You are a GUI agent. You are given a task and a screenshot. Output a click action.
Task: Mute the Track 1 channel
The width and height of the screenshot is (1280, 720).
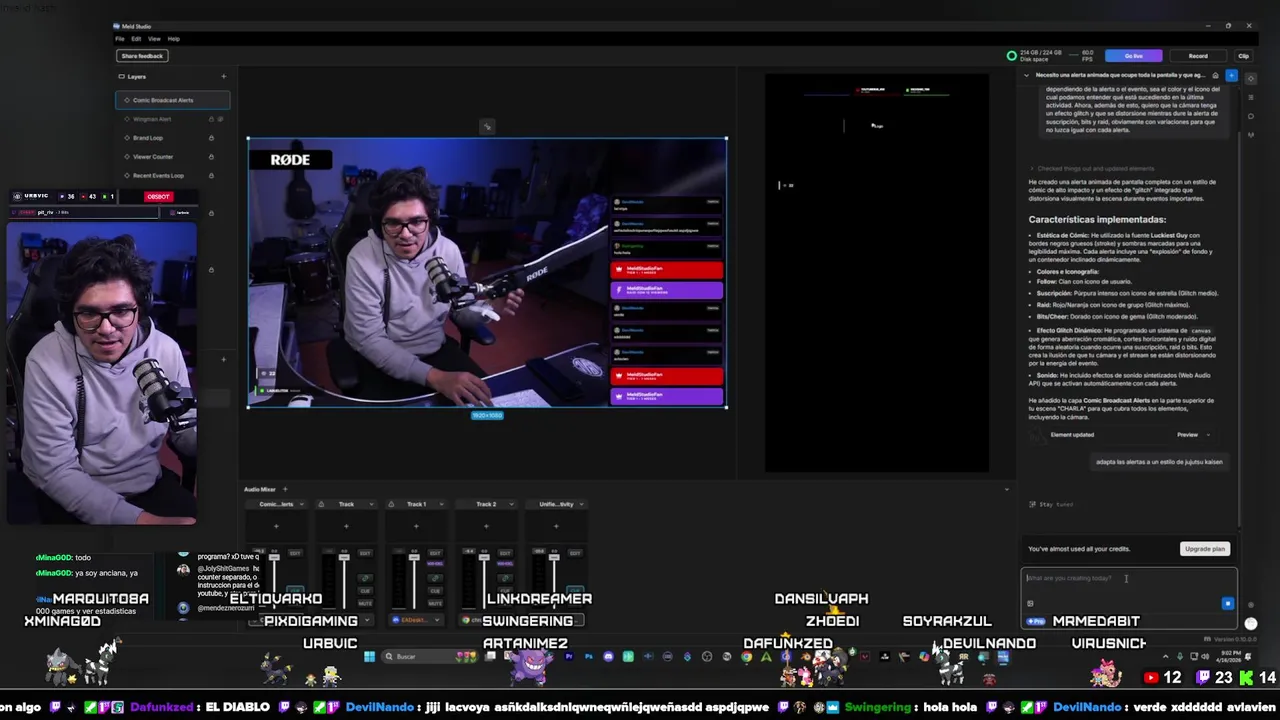[435, 603]
